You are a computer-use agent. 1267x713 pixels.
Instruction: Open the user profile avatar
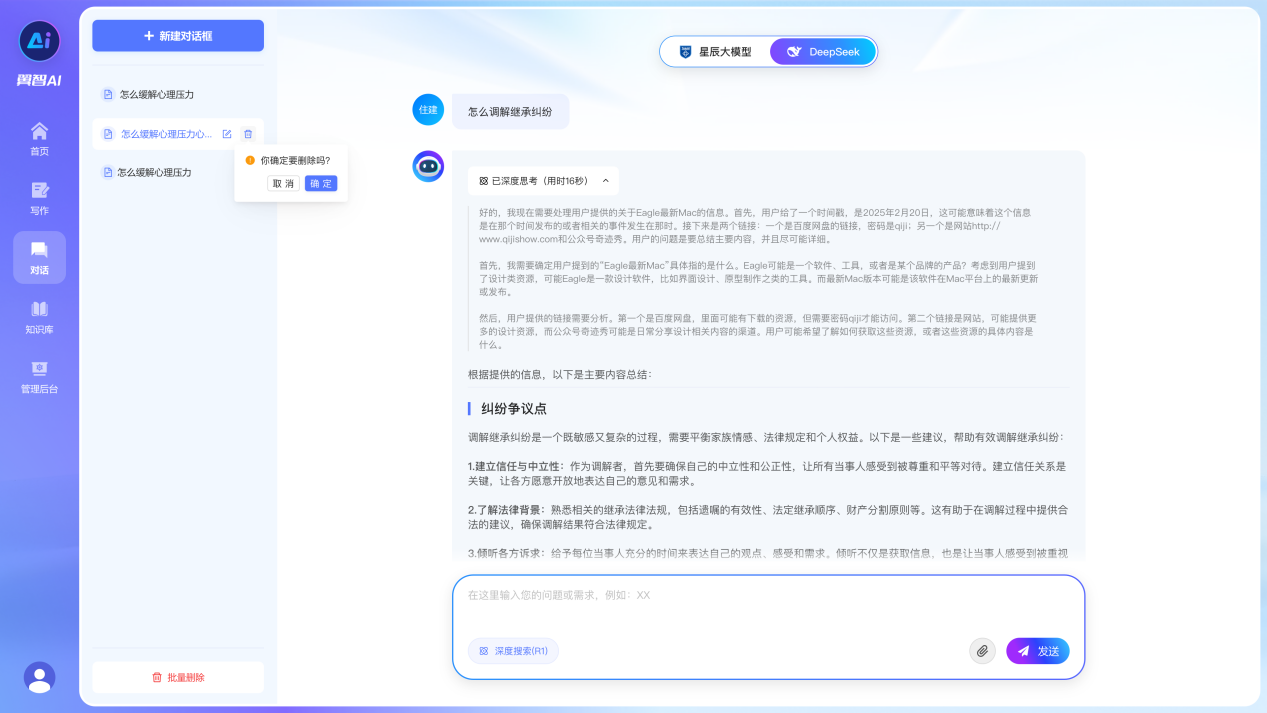[40, 678]
